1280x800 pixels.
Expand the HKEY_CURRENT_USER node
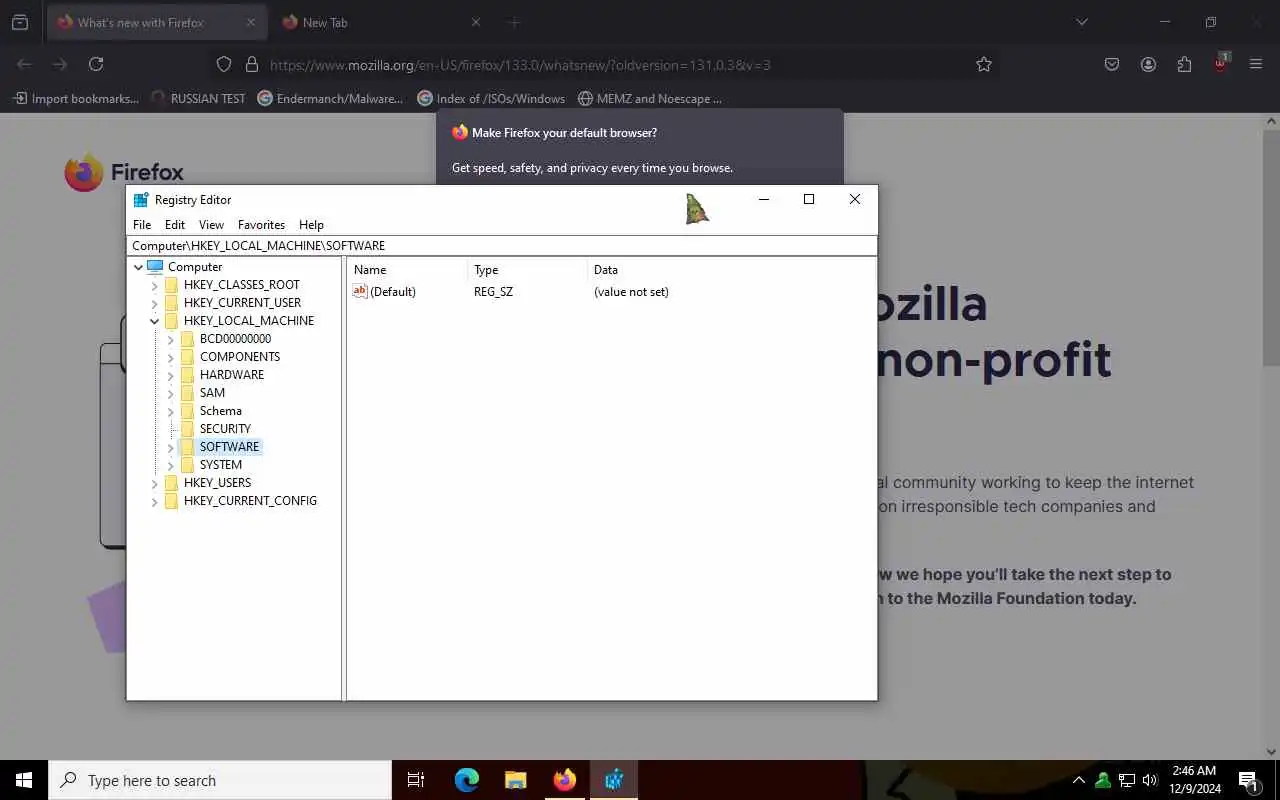(154, 303)
